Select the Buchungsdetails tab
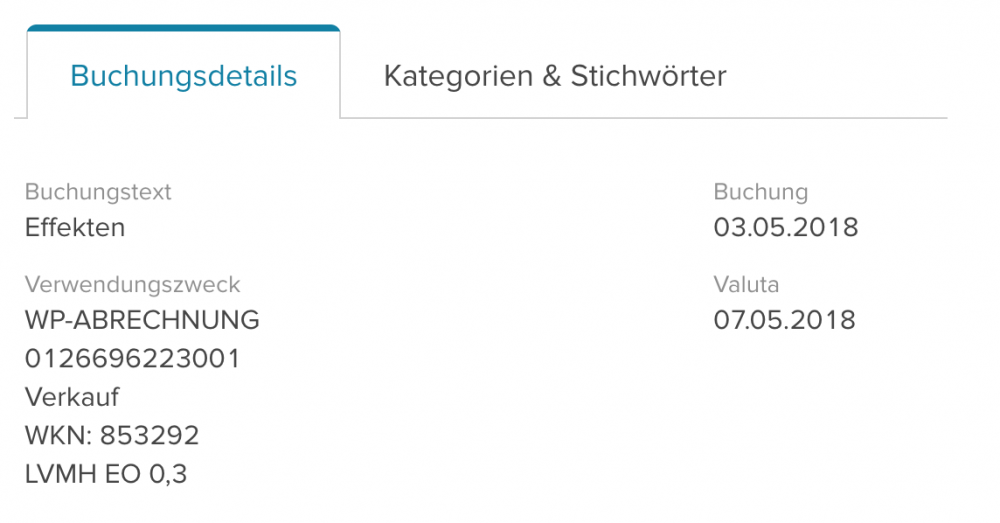Viewport: 1000px width, 523px height. tap(184, 76)
